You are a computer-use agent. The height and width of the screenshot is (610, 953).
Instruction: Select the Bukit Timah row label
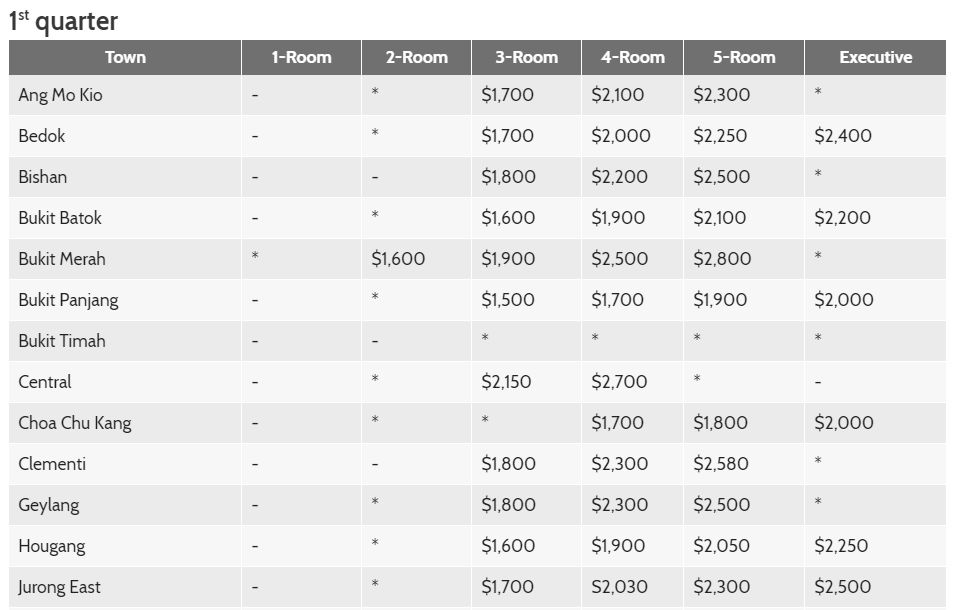coord(62,341)
